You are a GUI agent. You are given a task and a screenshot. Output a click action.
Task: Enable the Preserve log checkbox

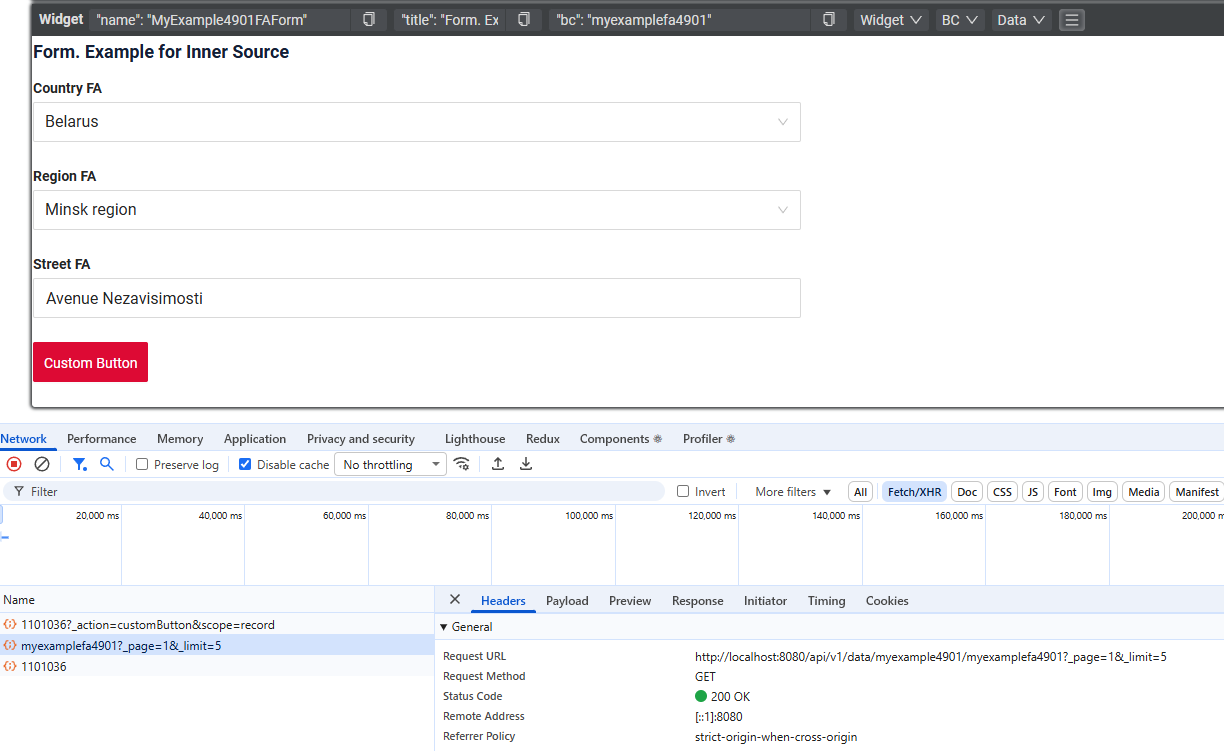tap(142, 465)
